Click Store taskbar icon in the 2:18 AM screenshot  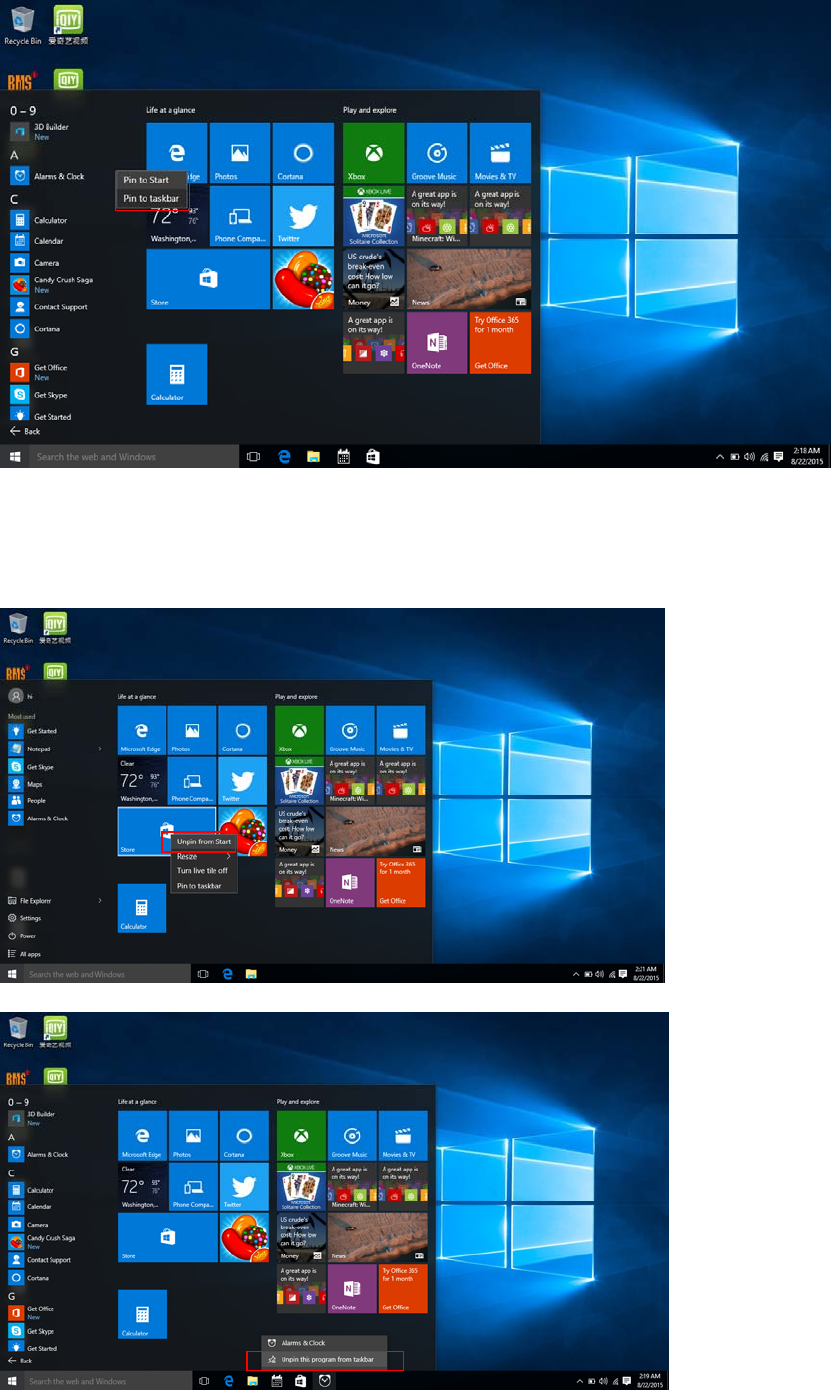tap(372, 457)
